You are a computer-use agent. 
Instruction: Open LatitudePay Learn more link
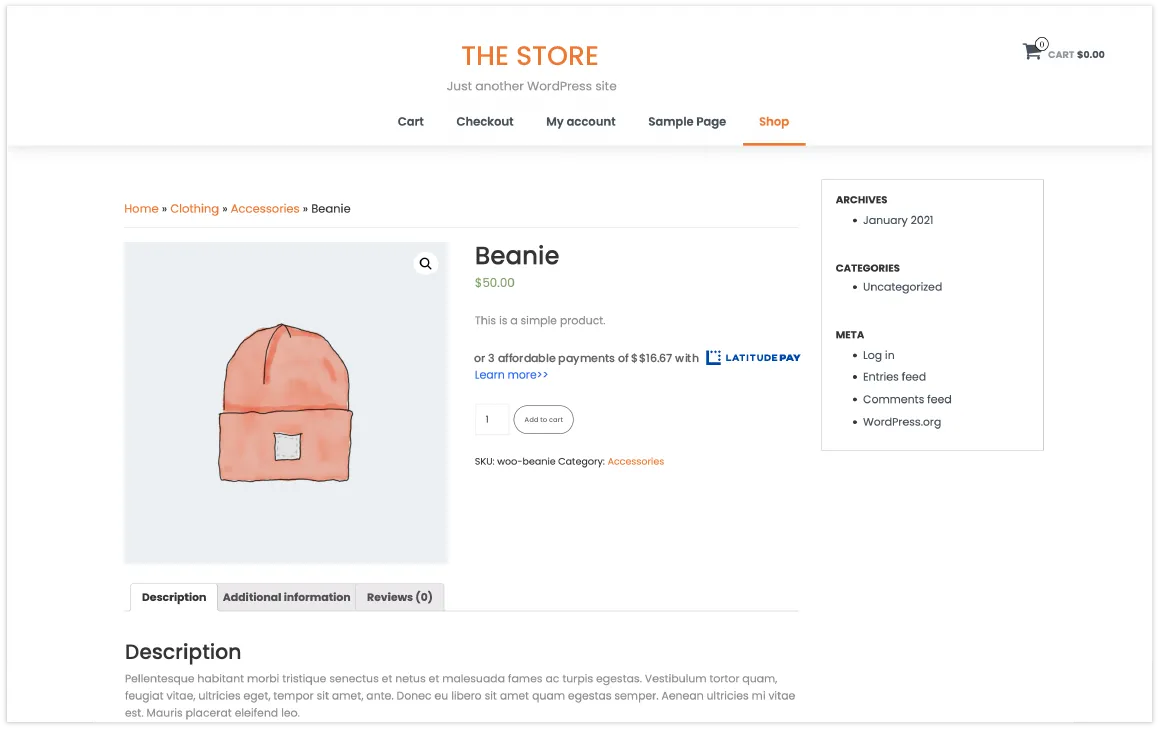pyautogui.click(x=511, y=375)
